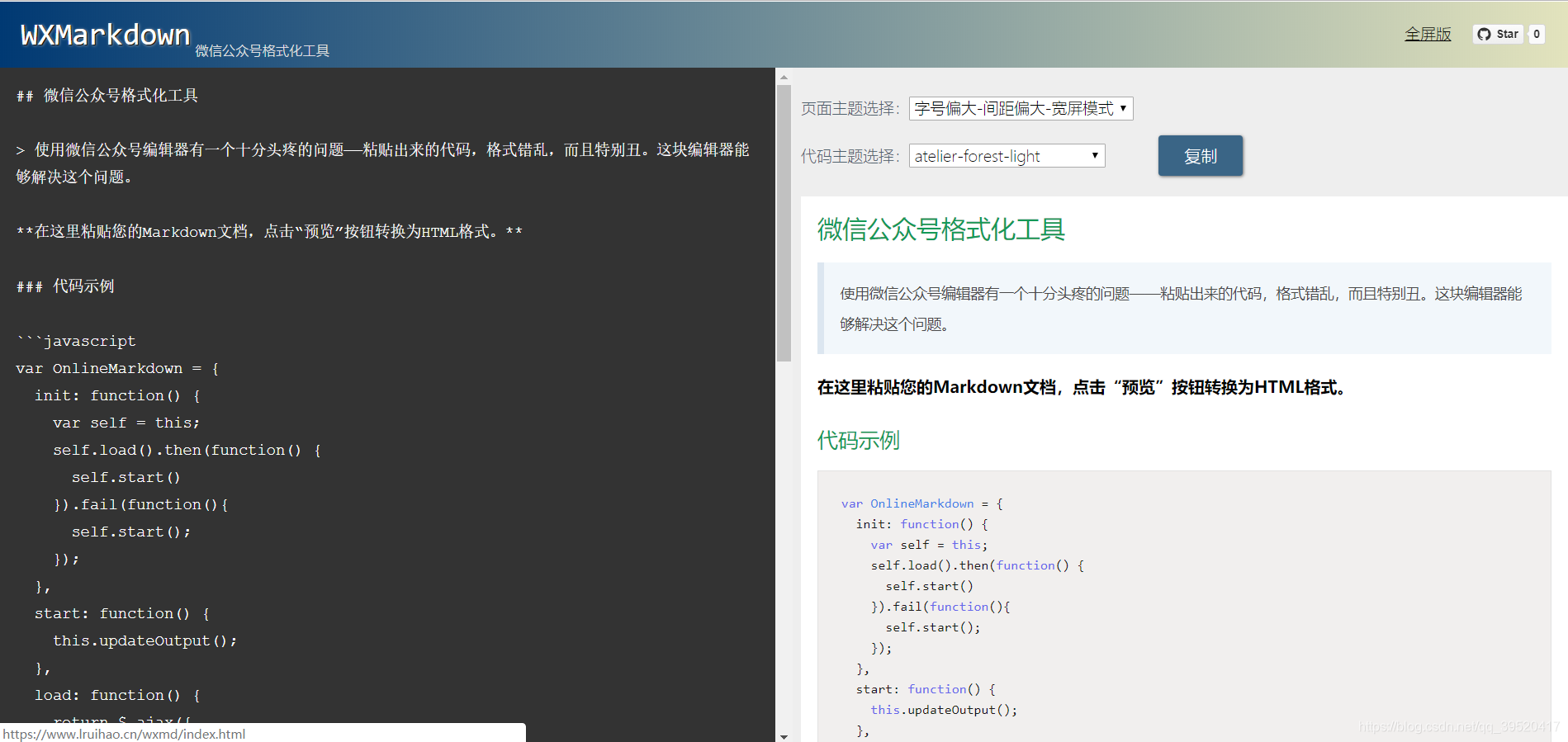Click the '**在这里粘贴您的Markdown文档' editor line
The image size is (1568, 742).
tap(269, 232)
